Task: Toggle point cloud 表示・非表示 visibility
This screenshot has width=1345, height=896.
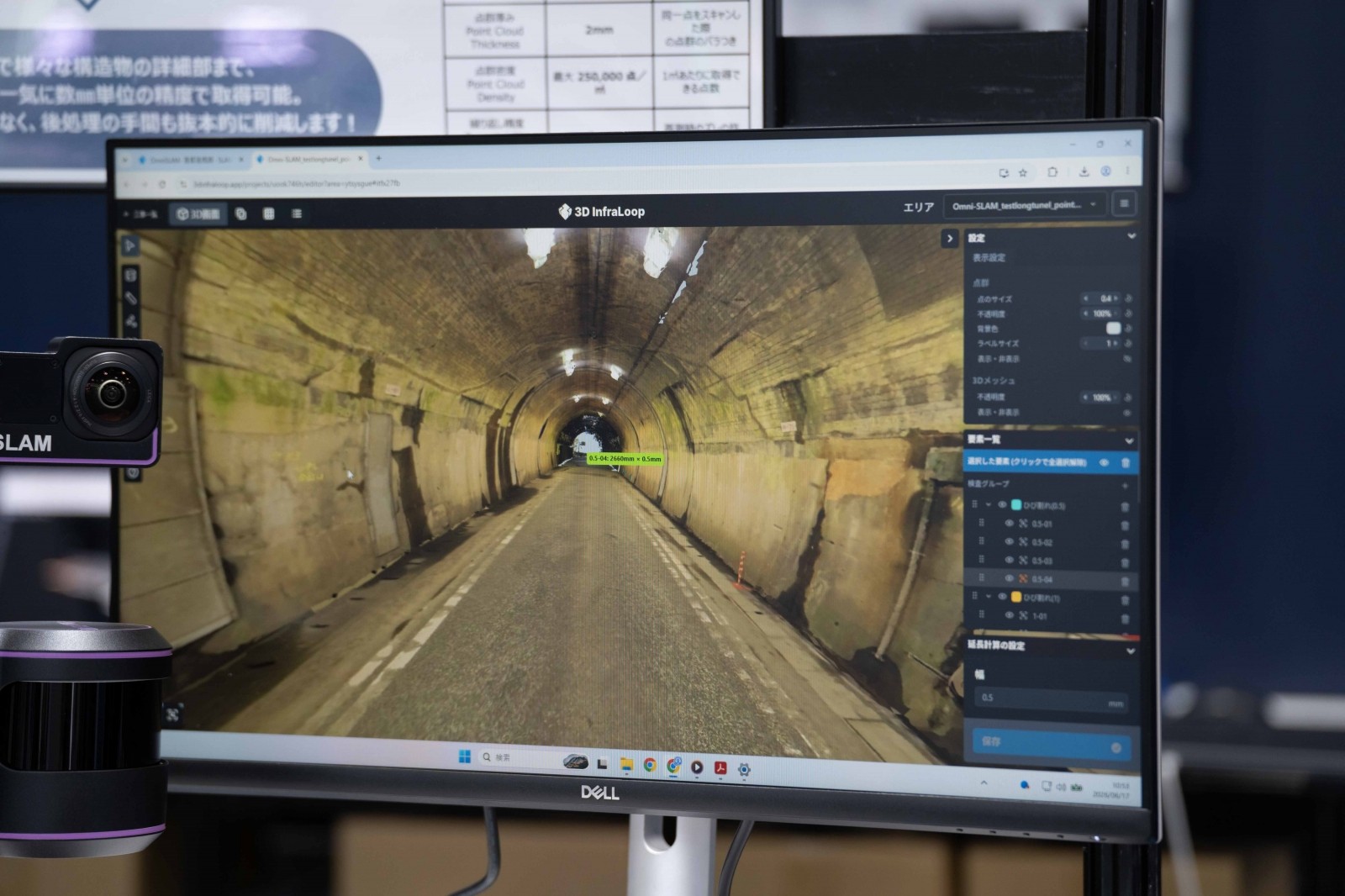Action: point(1128,359)
